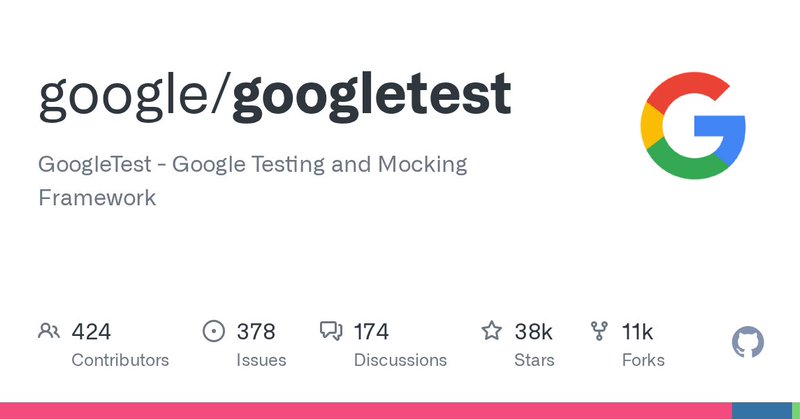The image size is (800, 419).
Task: Select the "Discussions" label
Action: [x=400, y=360]
